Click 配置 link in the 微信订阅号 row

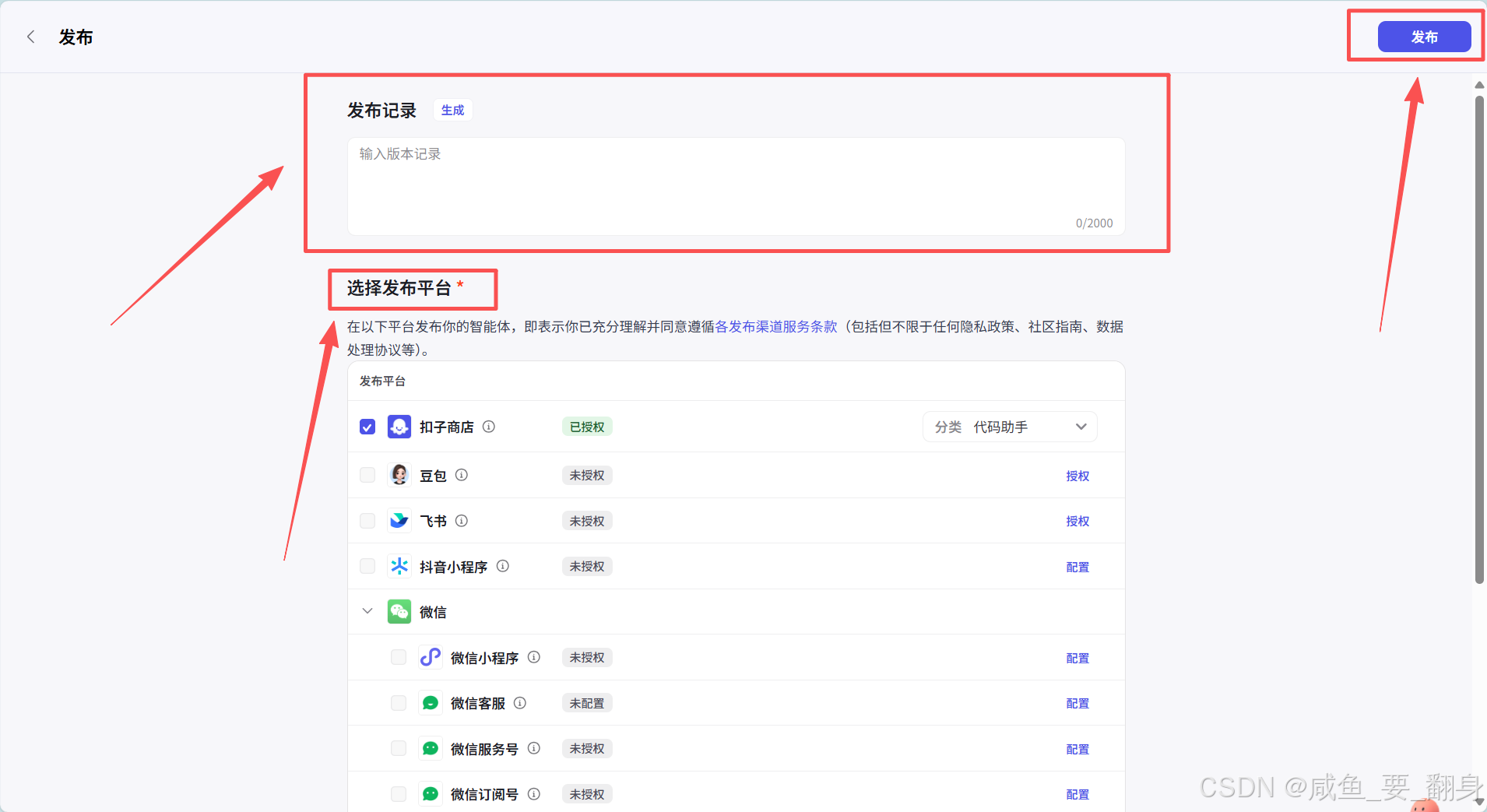point(1077,794)
